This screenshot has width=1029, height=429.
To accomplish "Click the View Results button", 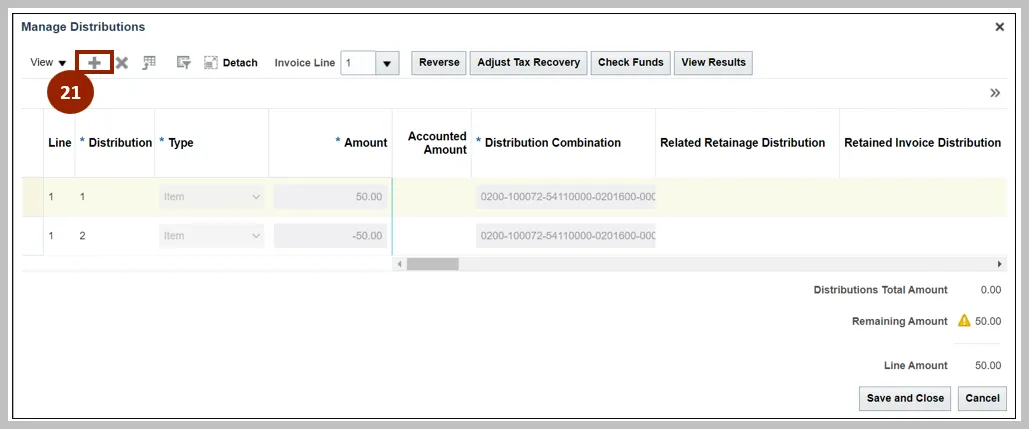I will 713,62.
